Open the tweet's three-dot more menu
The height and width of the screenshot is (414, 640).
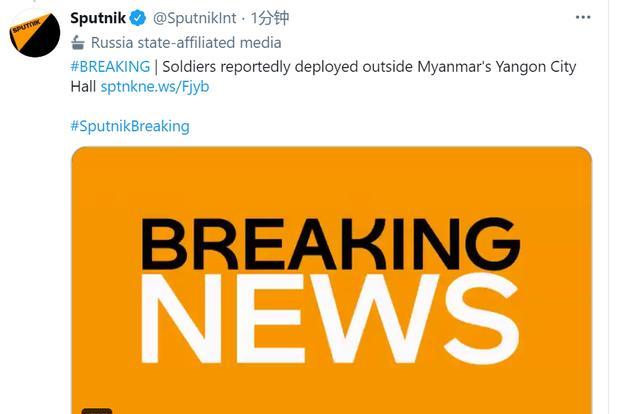coord(582,18)
